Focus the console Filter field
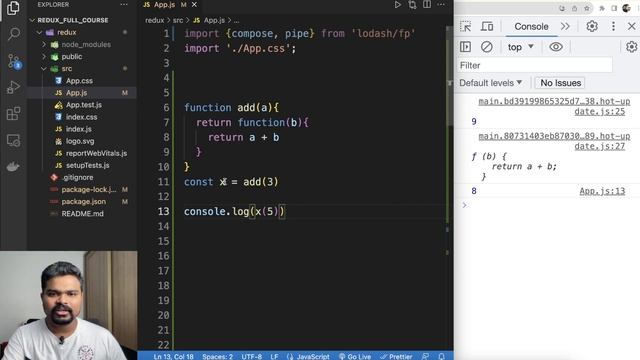Screen dimensions: 640x360 click(535, 65)
